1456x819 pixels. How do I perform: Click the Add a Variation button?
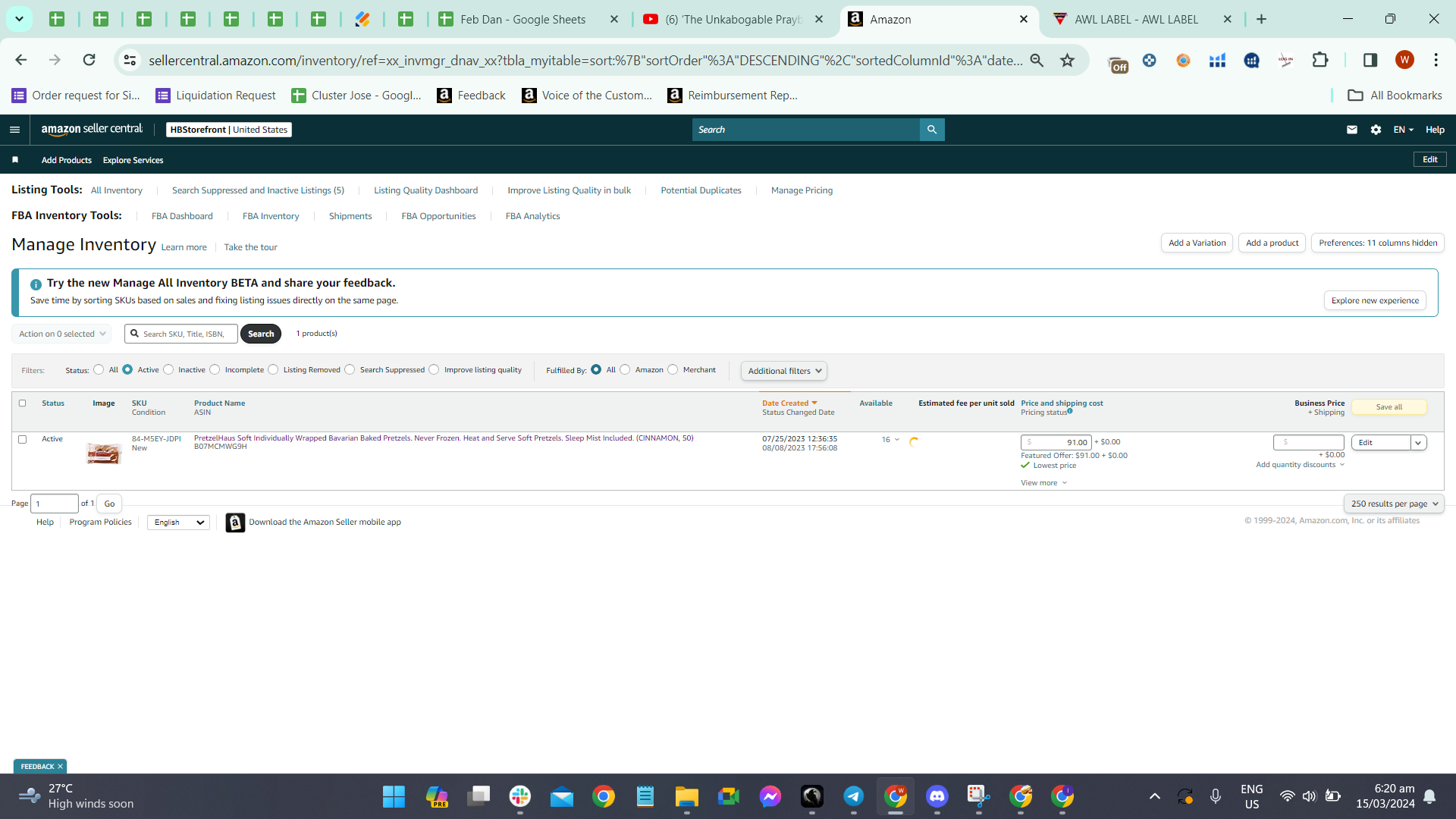[1197, 243]
